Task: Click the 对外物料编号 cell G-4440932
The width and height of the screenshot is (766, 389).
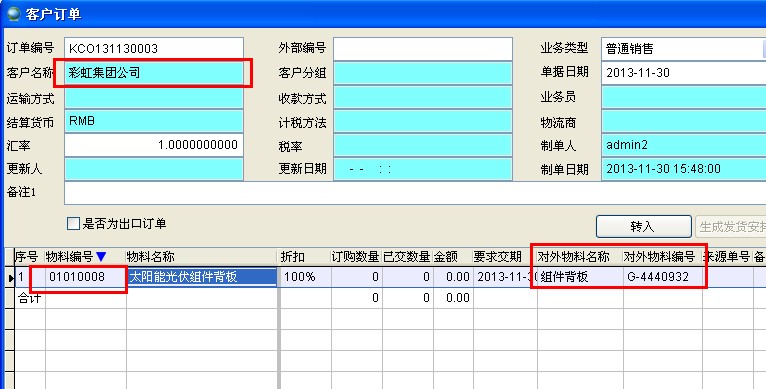Action: (x=662, y=277)
